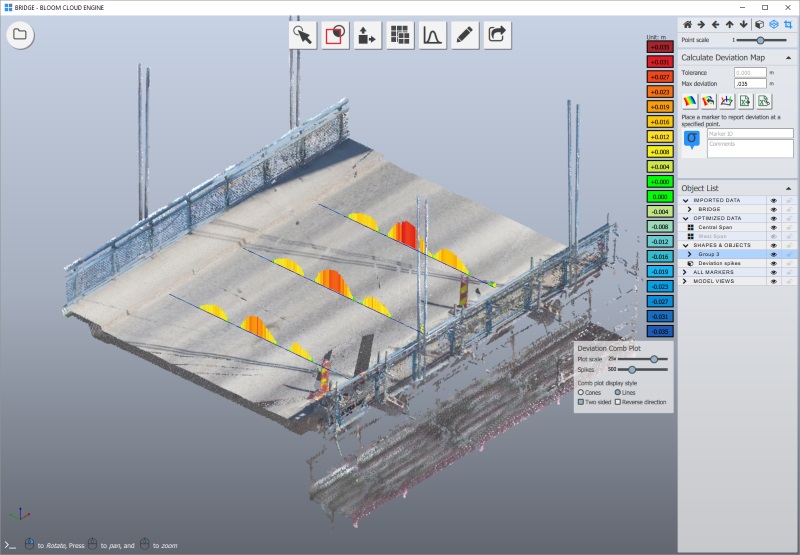Click the +0.035 red legend swatch
Screen dimensions: 800x555
660,47
